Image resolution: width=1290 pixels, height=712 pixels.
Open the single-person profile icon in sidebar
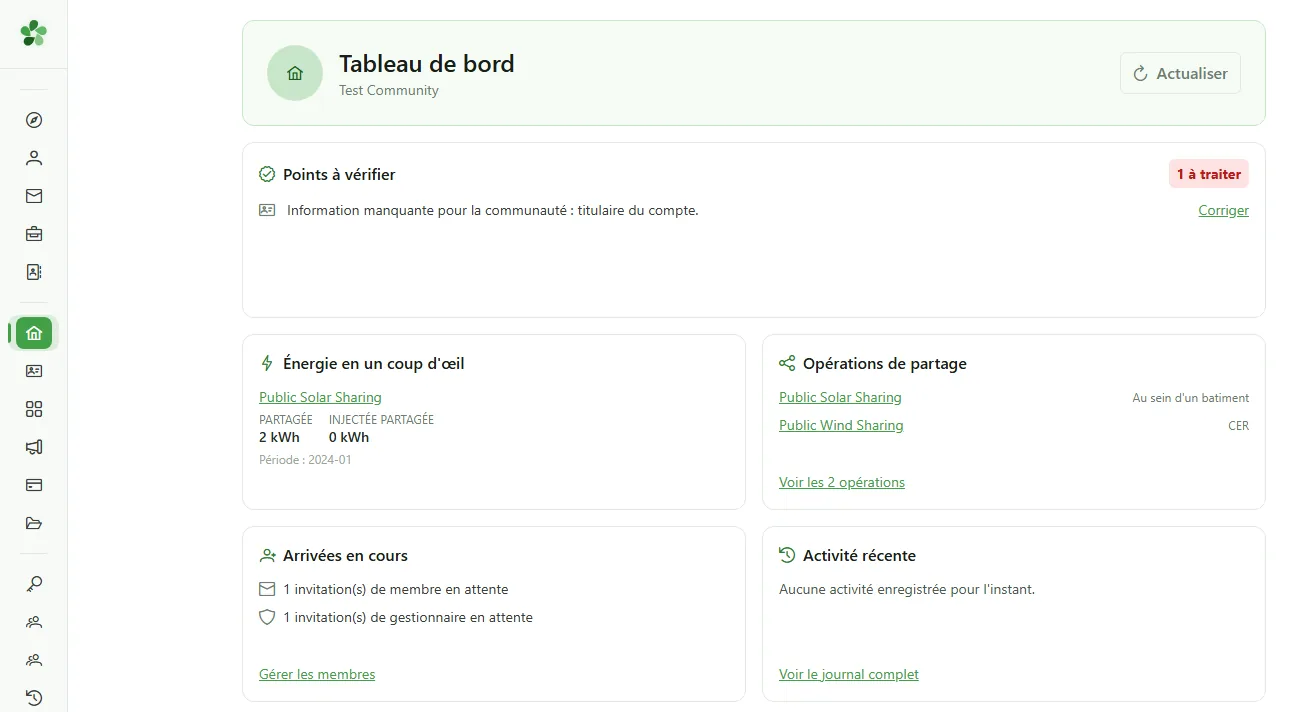point(34,158)
